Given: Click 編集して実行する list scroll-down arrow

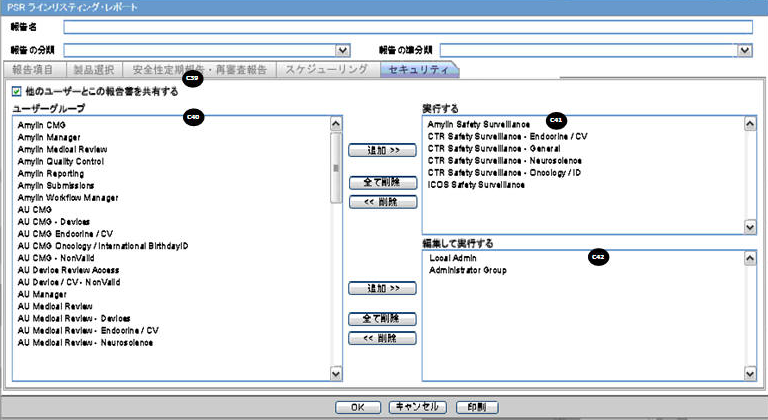Looking at the screenshot, I should (750, 373).
